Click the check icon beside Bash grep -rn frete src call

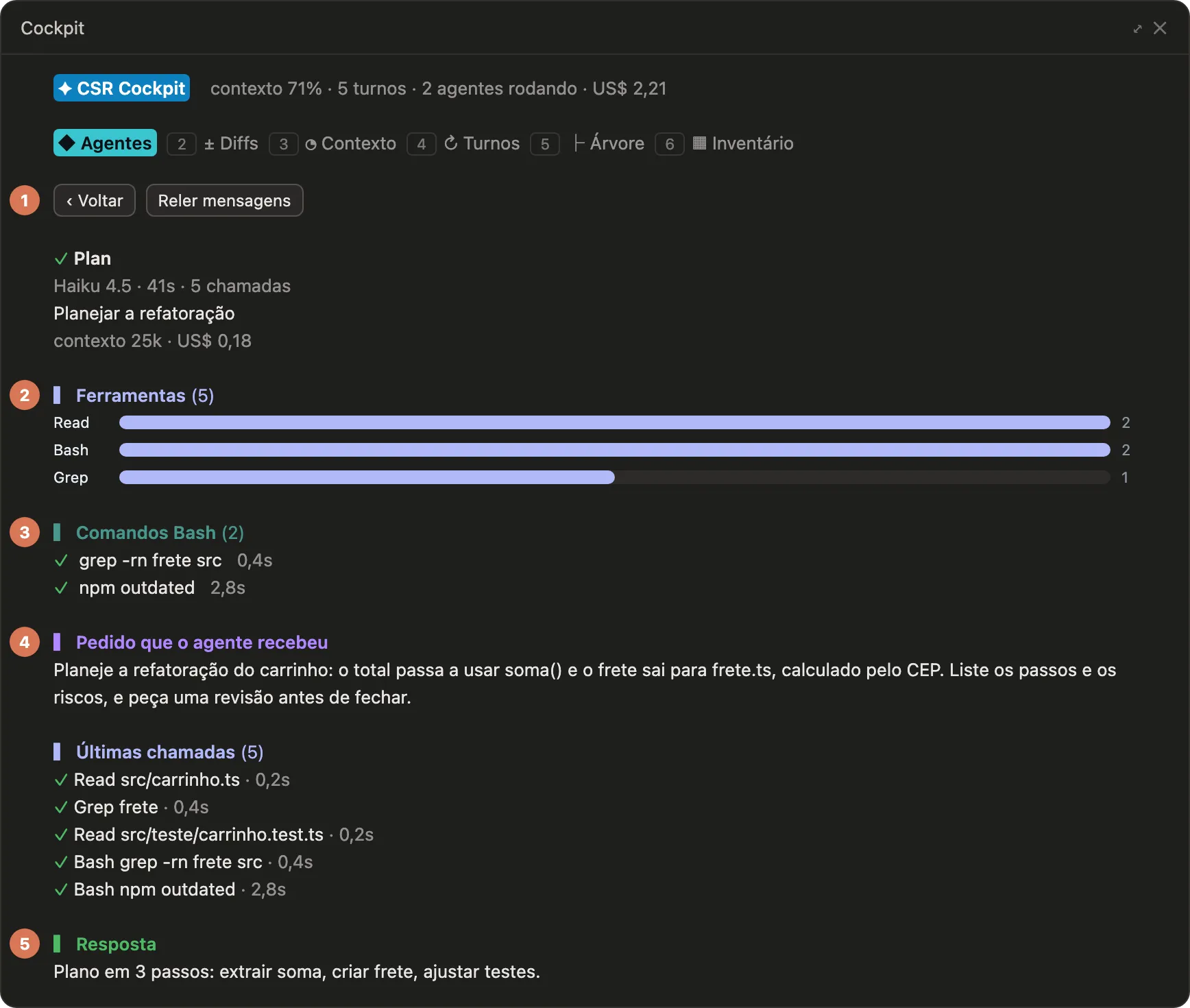[61, 862]
